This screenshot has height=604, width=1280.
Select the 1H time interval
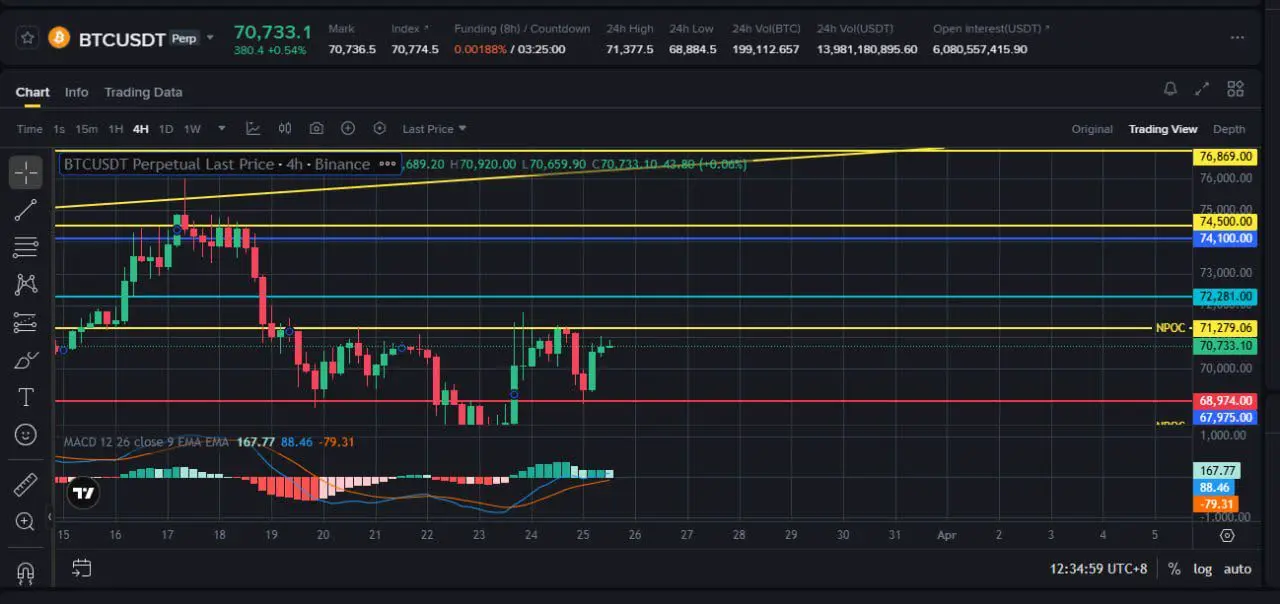pos(116,129)
